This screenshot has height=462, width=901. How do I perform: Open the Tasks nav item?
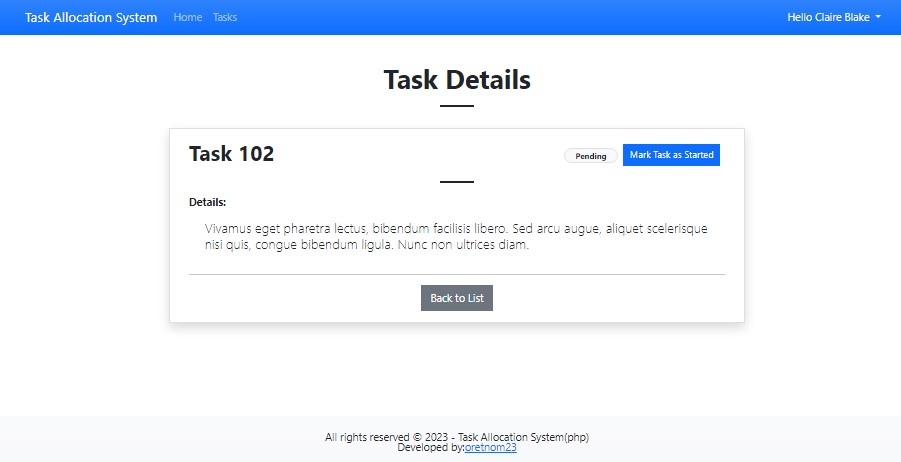click(225, 17)
